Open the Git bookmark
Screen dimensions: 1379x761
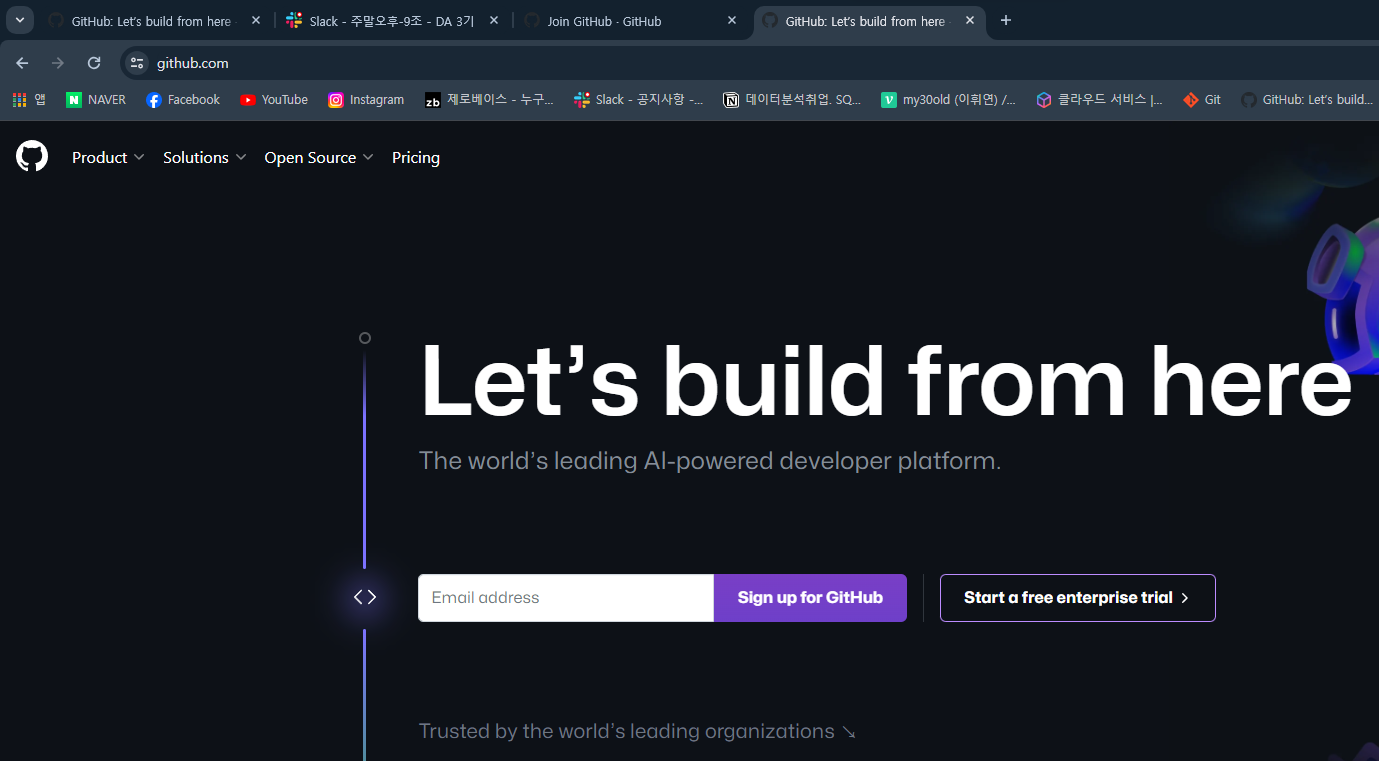(x=1201, y=99)
